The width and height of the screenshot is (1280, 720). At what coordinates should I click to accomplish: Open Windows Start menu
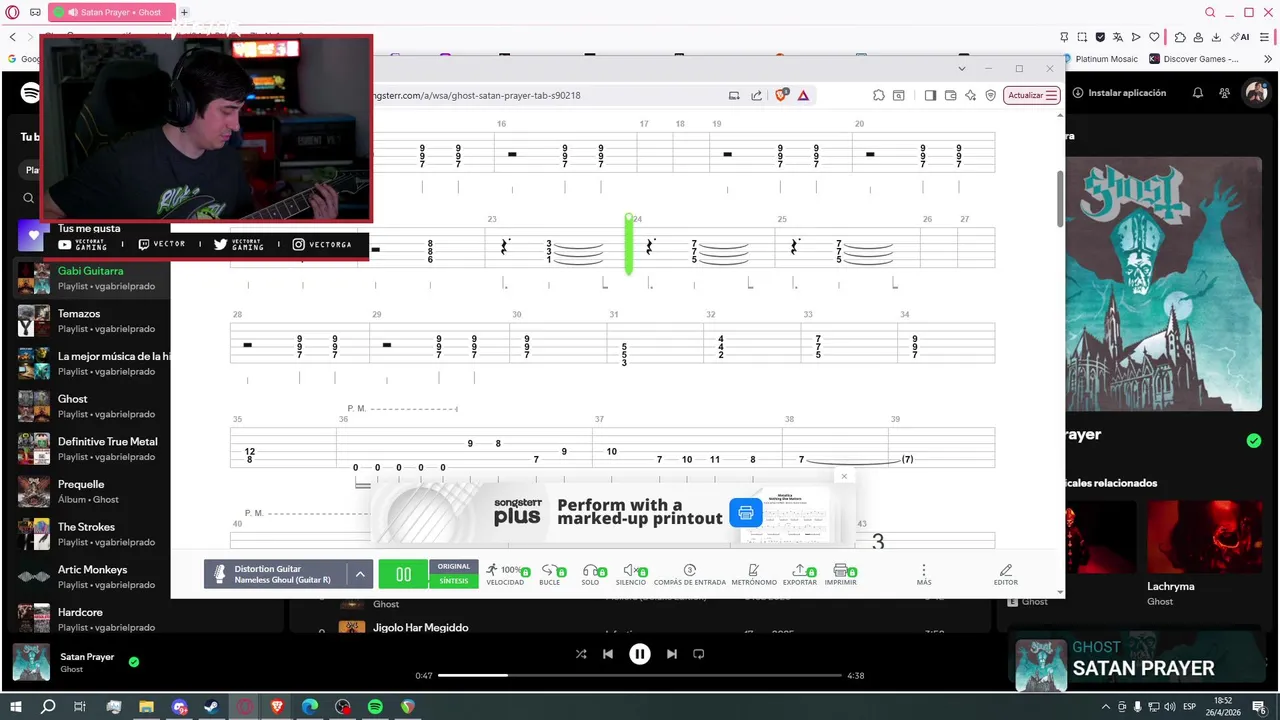(x=16, y=707)
